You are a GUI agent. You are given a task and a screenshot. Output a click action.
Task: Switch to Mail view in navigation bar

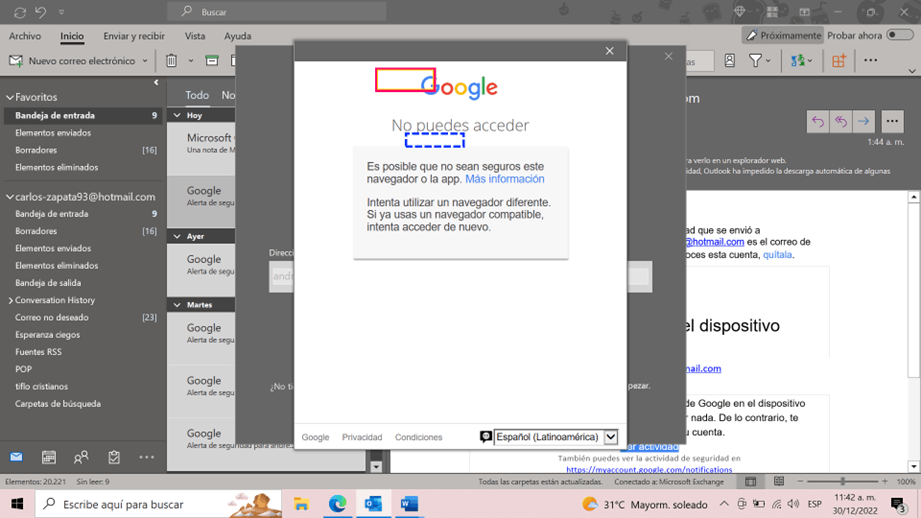(x=16, y=457)
